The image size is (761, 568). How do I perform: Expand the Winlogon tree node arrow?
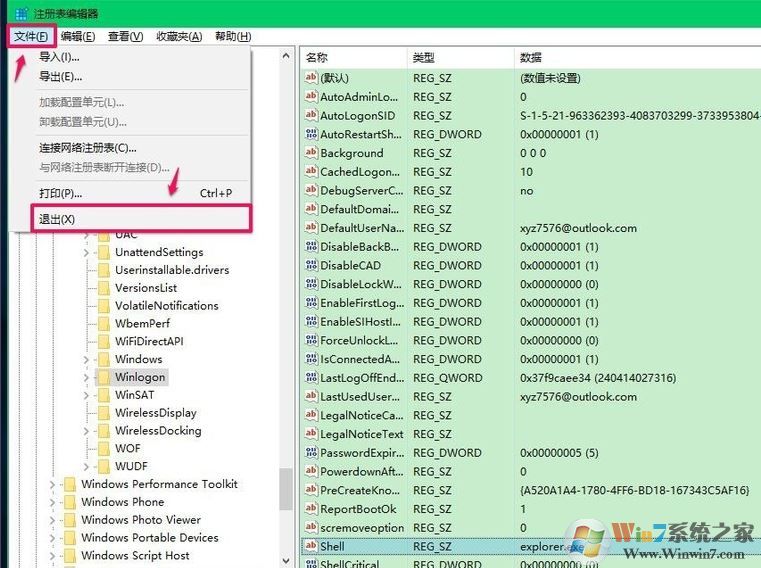point(87,377)
